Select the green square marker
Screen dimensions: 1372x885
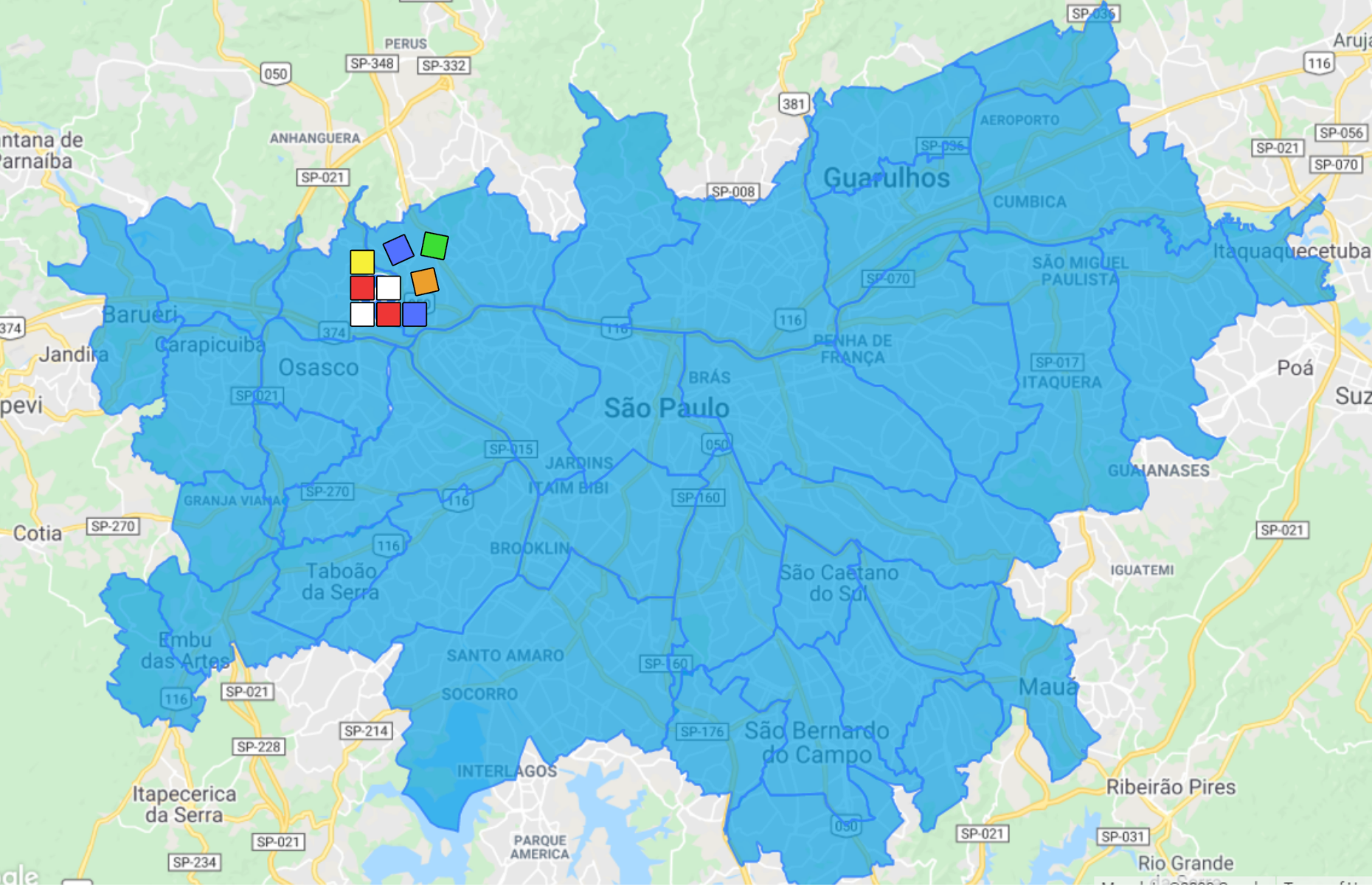tap(434, 245)
